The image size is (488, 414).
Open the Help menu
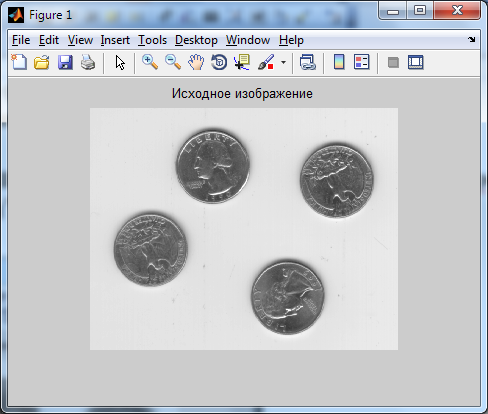pos(291,40)
